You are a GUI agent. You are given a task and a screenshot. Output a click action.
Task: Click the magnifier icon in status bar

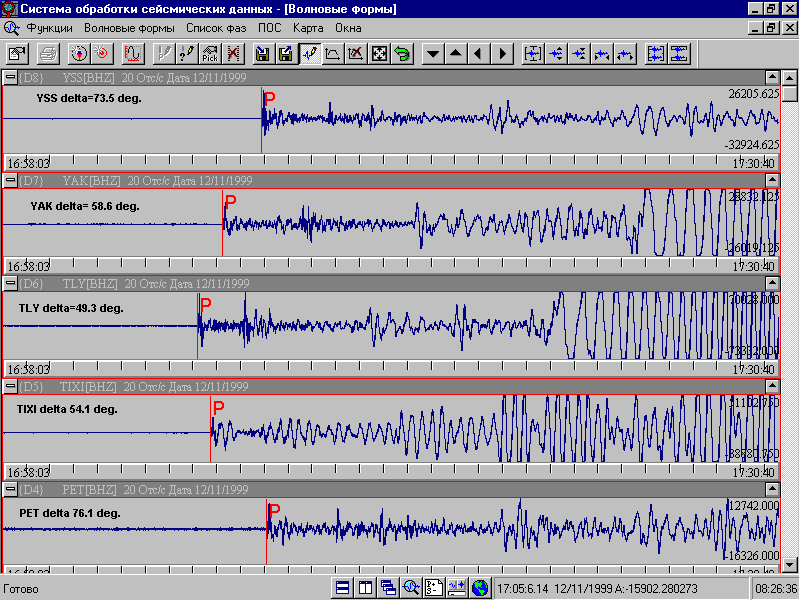pos(411,588)
